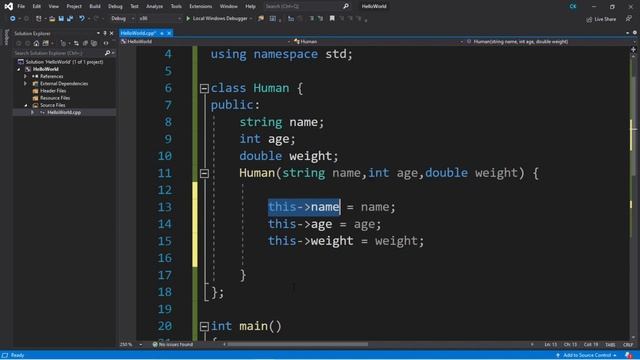
Task: Click the split editor icon above scrollbar
Action: point(633,49)
